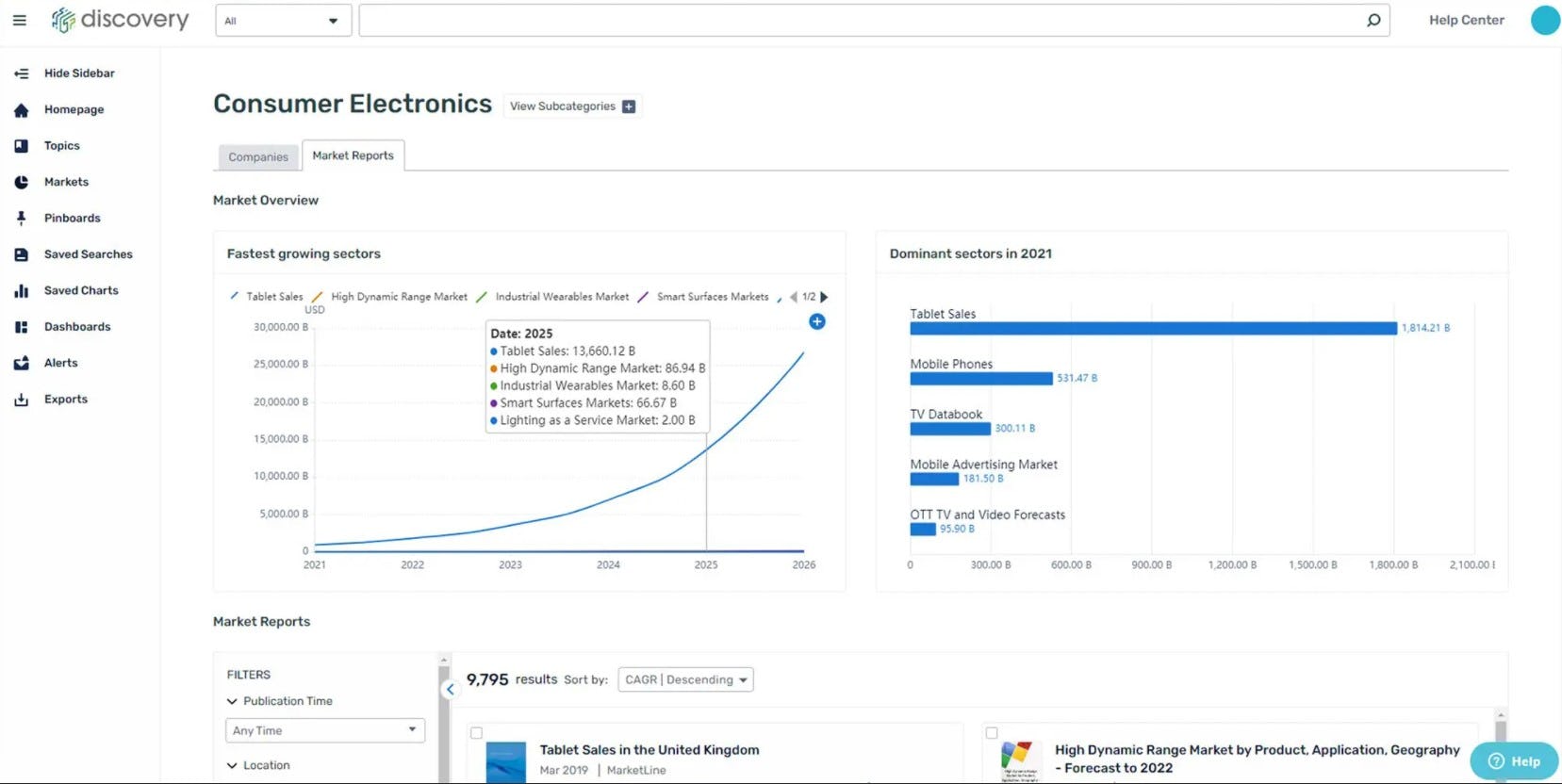Open Alerts from the sidebar icon
The height and width of the screenshot is (784, 1562).
coord(21,364)
